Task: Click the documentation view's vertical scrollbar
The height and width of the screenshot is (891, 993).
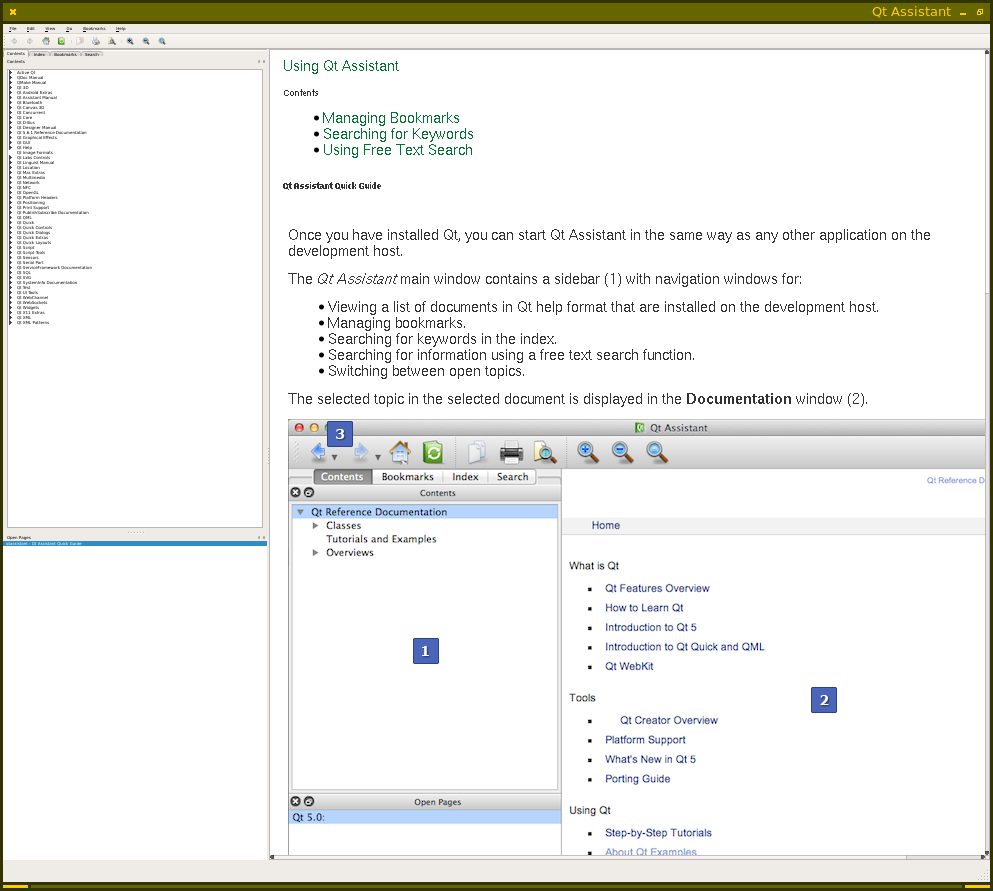Action: (989, 452)
